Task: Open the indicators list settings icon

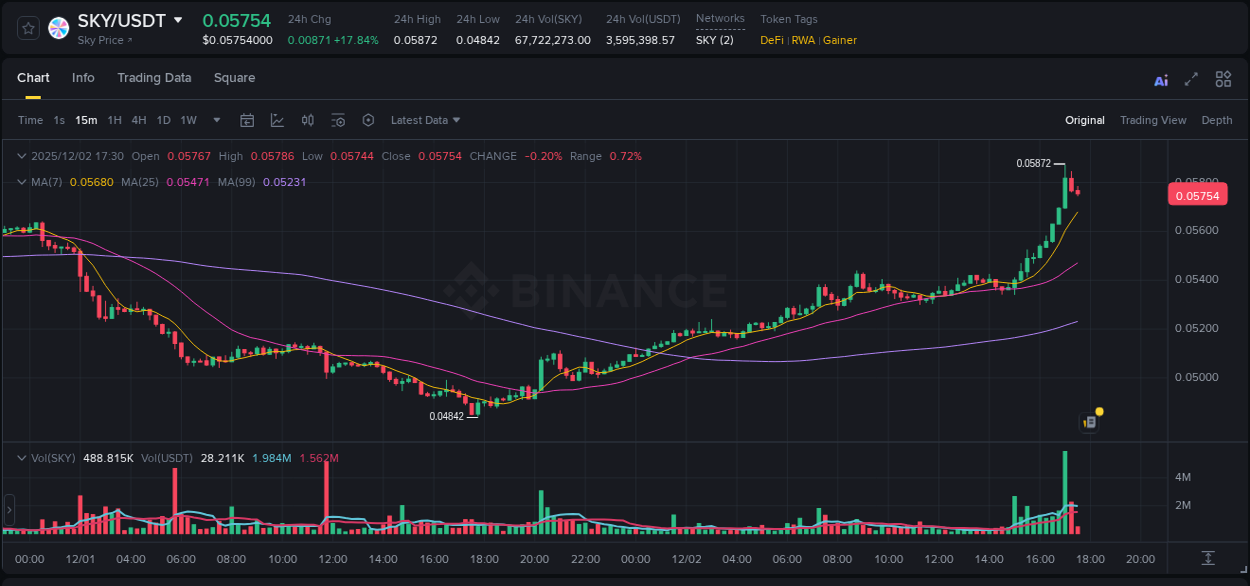Action: 338,120
